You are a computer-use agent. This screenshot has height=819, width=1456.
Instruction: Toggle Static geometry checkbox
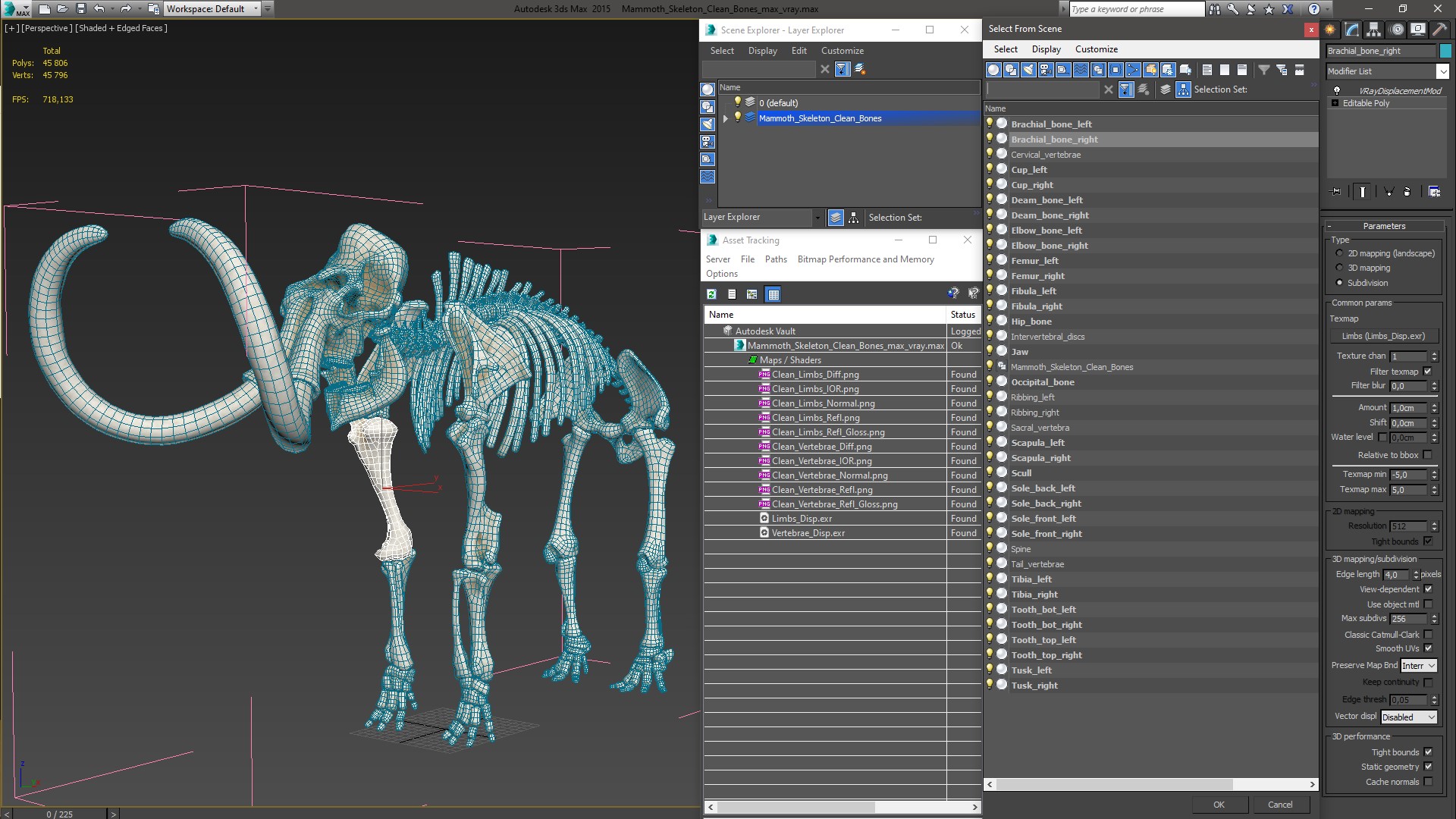point(1428,767)
